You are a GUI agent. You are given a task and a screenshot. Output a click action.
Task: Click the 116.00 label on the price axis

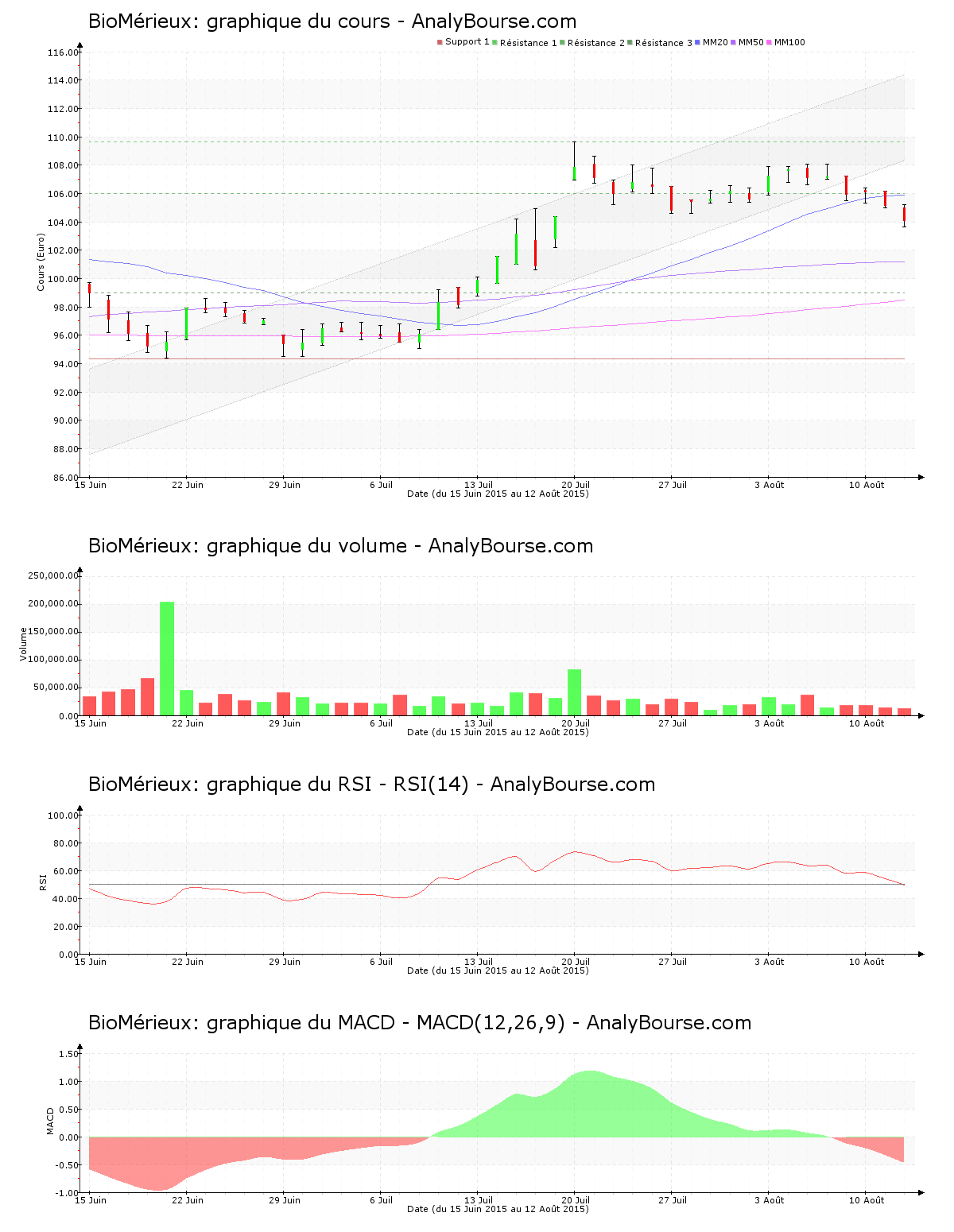point(63,52)
